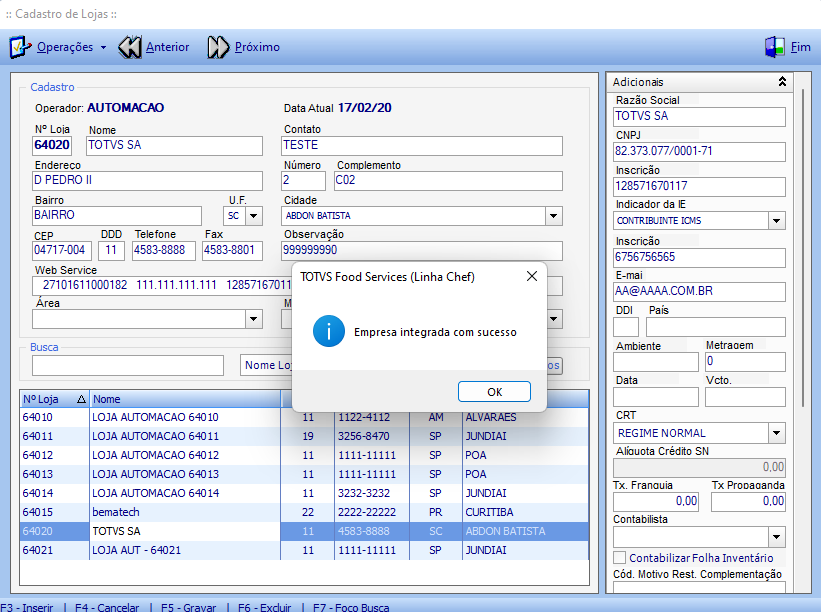Click the Razão Social field
The height and width of the screenshot is (612, 821).
click(699, 116)
